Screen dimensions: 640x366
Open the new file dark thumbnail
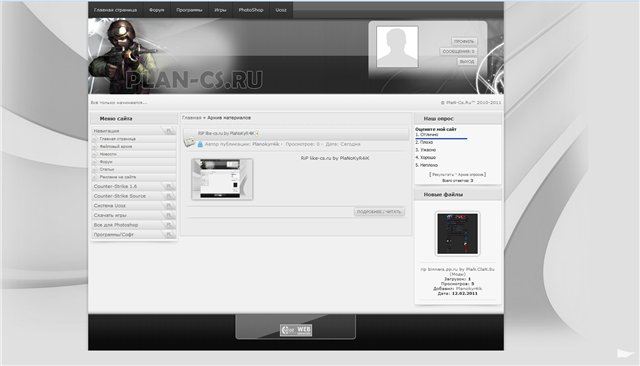[x=458, y=234]
